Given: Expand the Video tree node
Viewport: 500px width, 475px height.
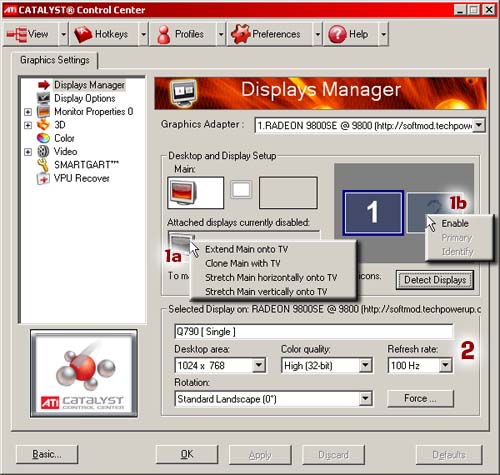Looking at the screenshot, I should point(28,152).
